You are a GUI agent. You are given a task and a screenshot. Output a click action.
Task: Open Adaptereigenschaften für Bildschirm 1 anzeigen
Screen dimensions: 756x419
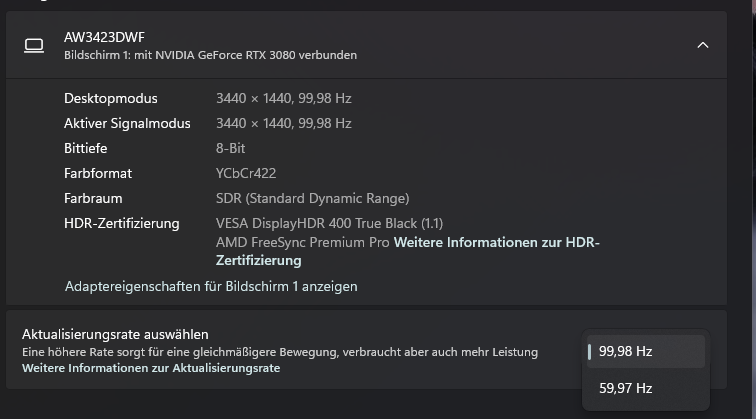coord(211,286)
